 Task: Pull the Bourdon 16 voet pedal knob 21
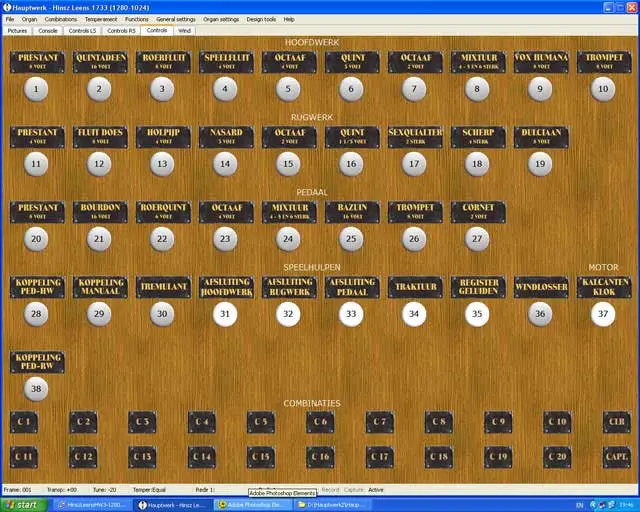point(99,238)
